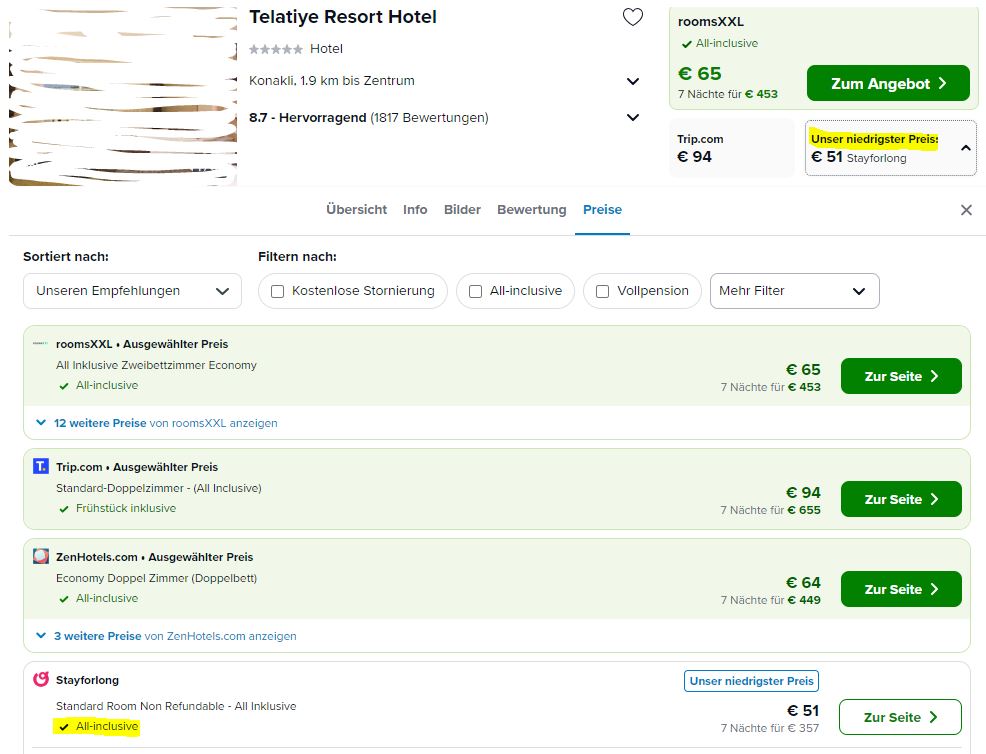Click Economy Doppel Zimmer (Doppelbett) text
Image resolution: width=986 pixels, height=754 pixels.
tap(157, 579)
